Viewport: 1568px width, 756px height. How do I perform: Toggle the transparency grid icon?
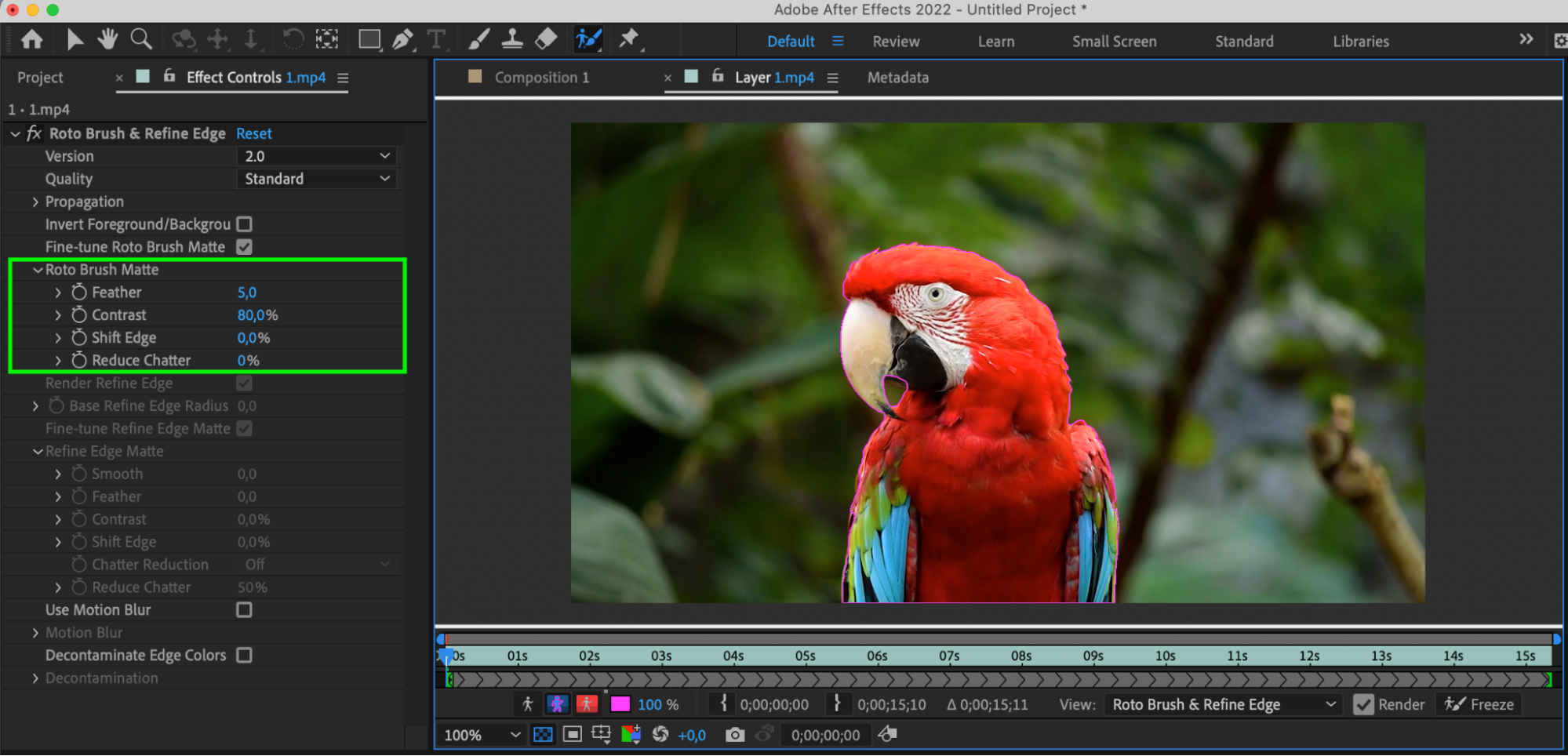tap(543, 735)
